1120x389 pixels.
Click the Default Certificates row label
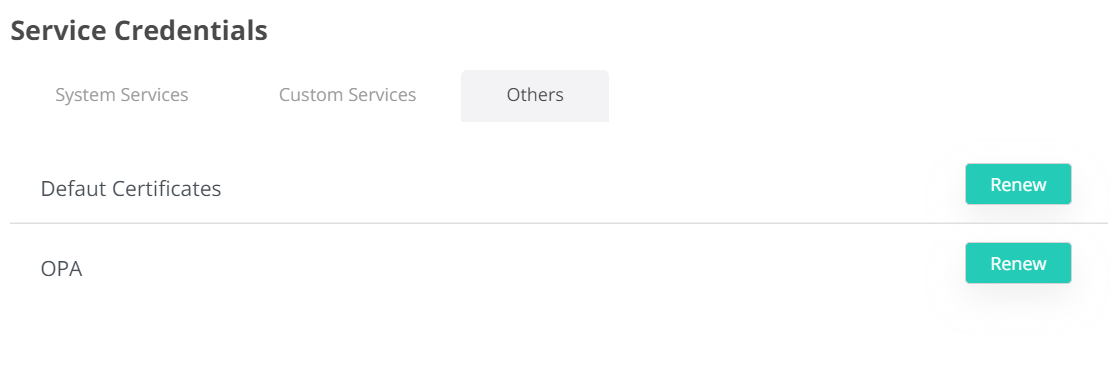(131, 188)
